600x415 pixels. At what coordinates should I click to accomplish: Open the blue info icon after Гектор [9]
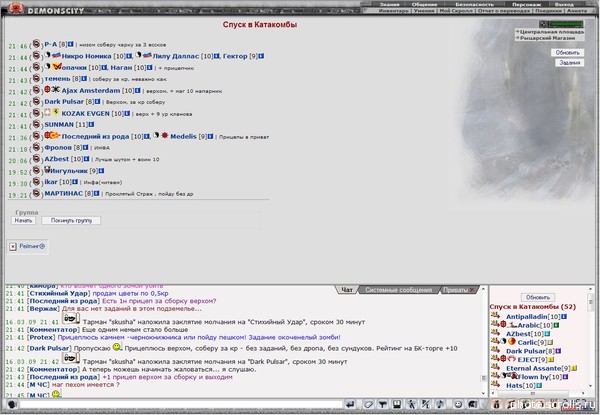click(261, 56)
